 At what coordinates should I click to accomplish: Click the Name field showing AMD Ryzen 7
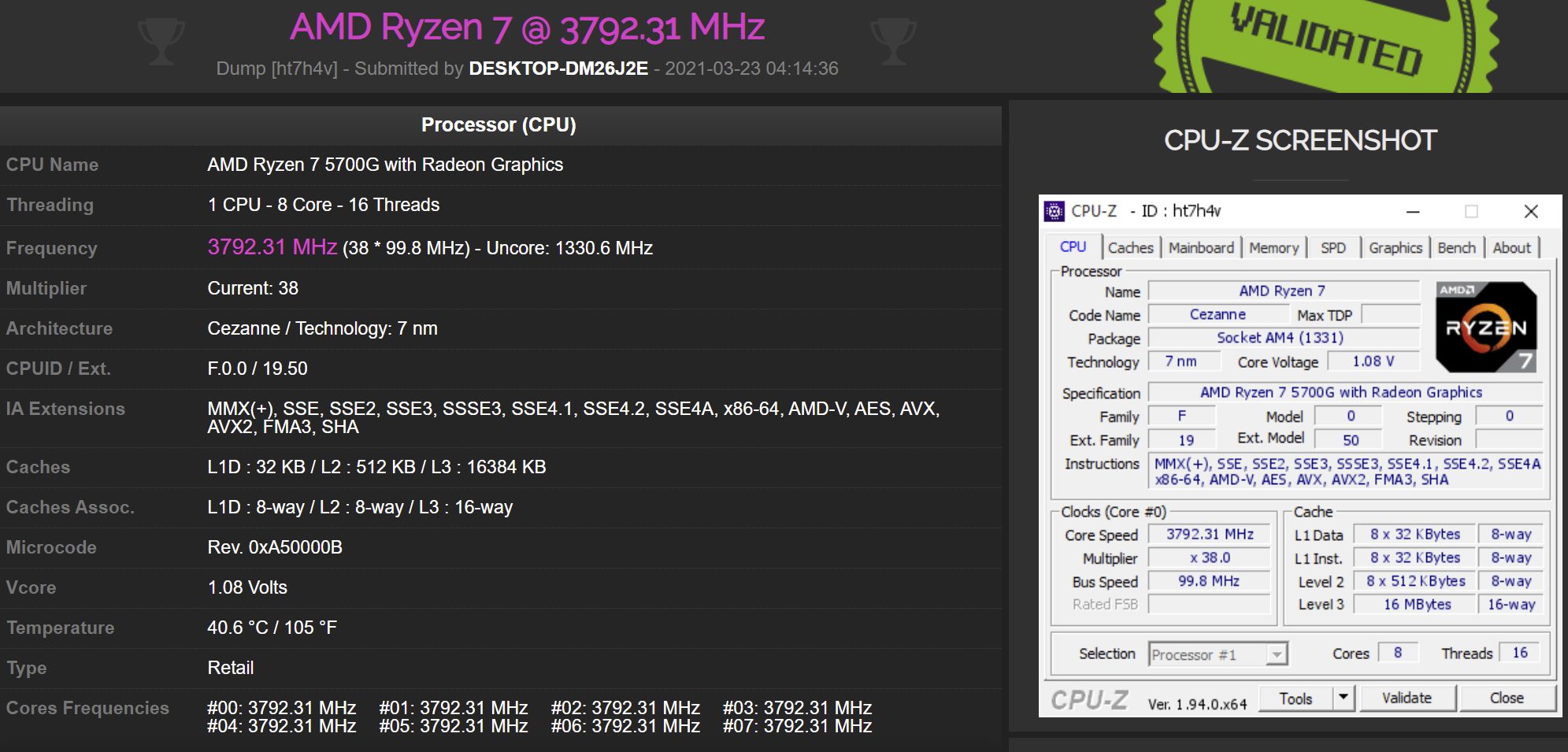(1284, 291)
